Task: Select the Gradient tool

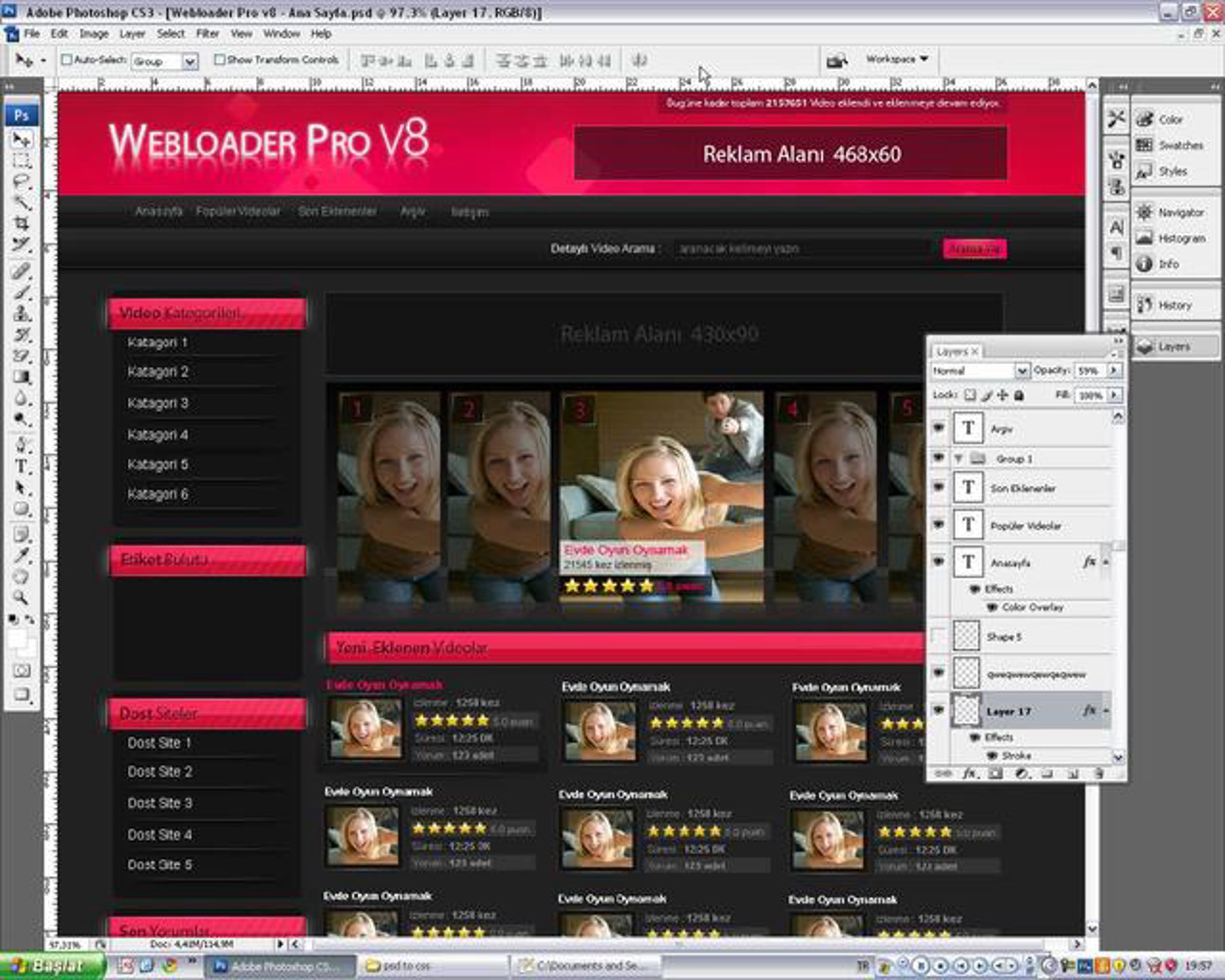Action: (x=21, y=377)
